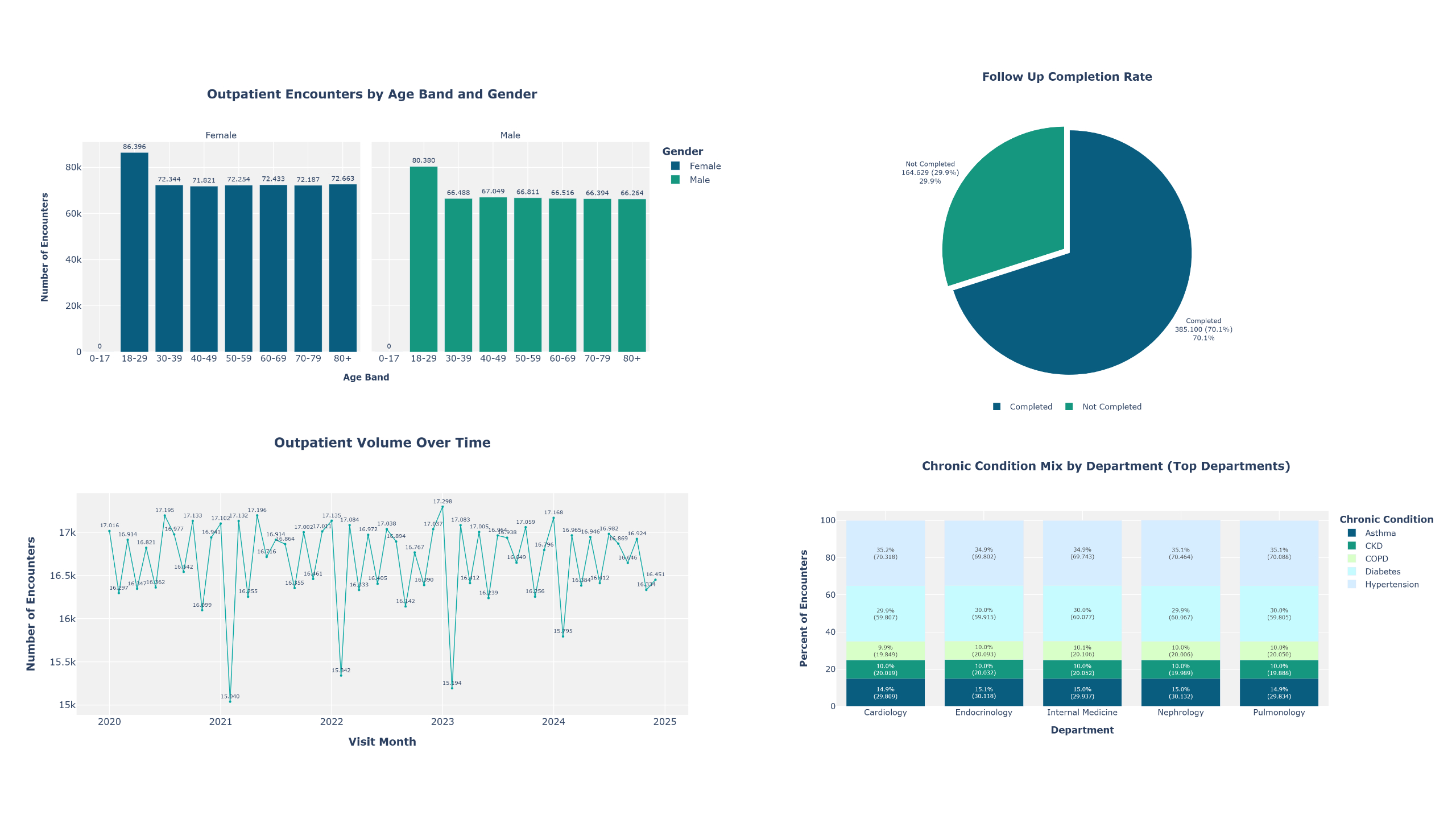Toggle COPD legend entry

coord(1376,559)
